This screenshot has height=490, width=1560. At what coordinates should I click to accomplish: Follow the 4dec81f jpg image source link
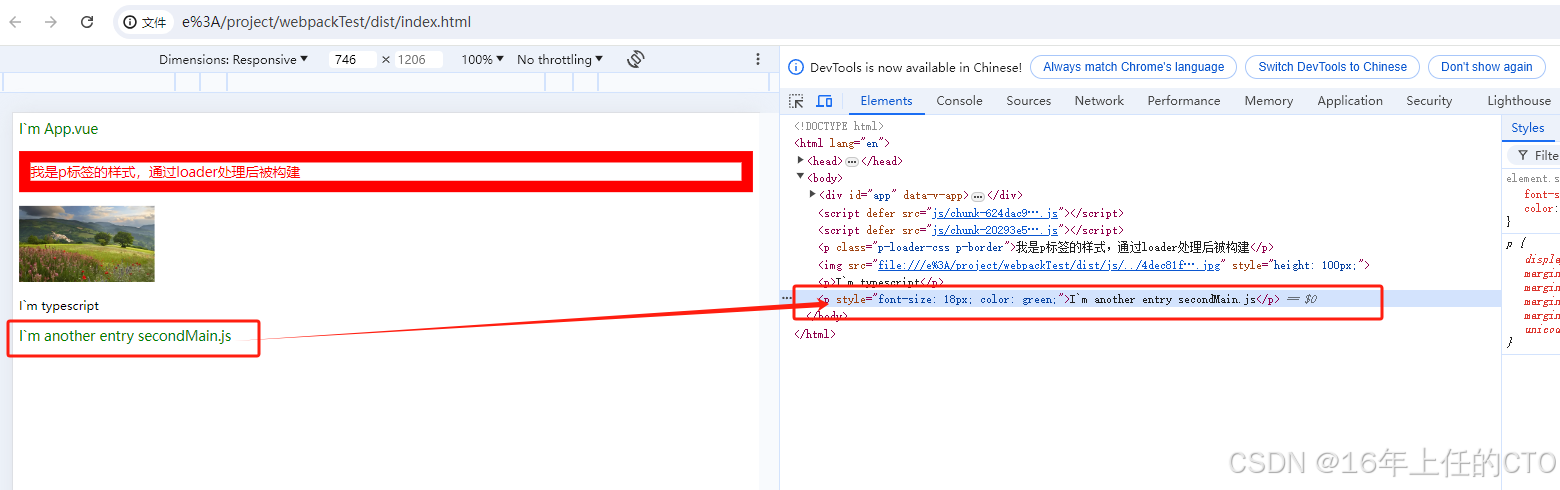click(1050, 265)
